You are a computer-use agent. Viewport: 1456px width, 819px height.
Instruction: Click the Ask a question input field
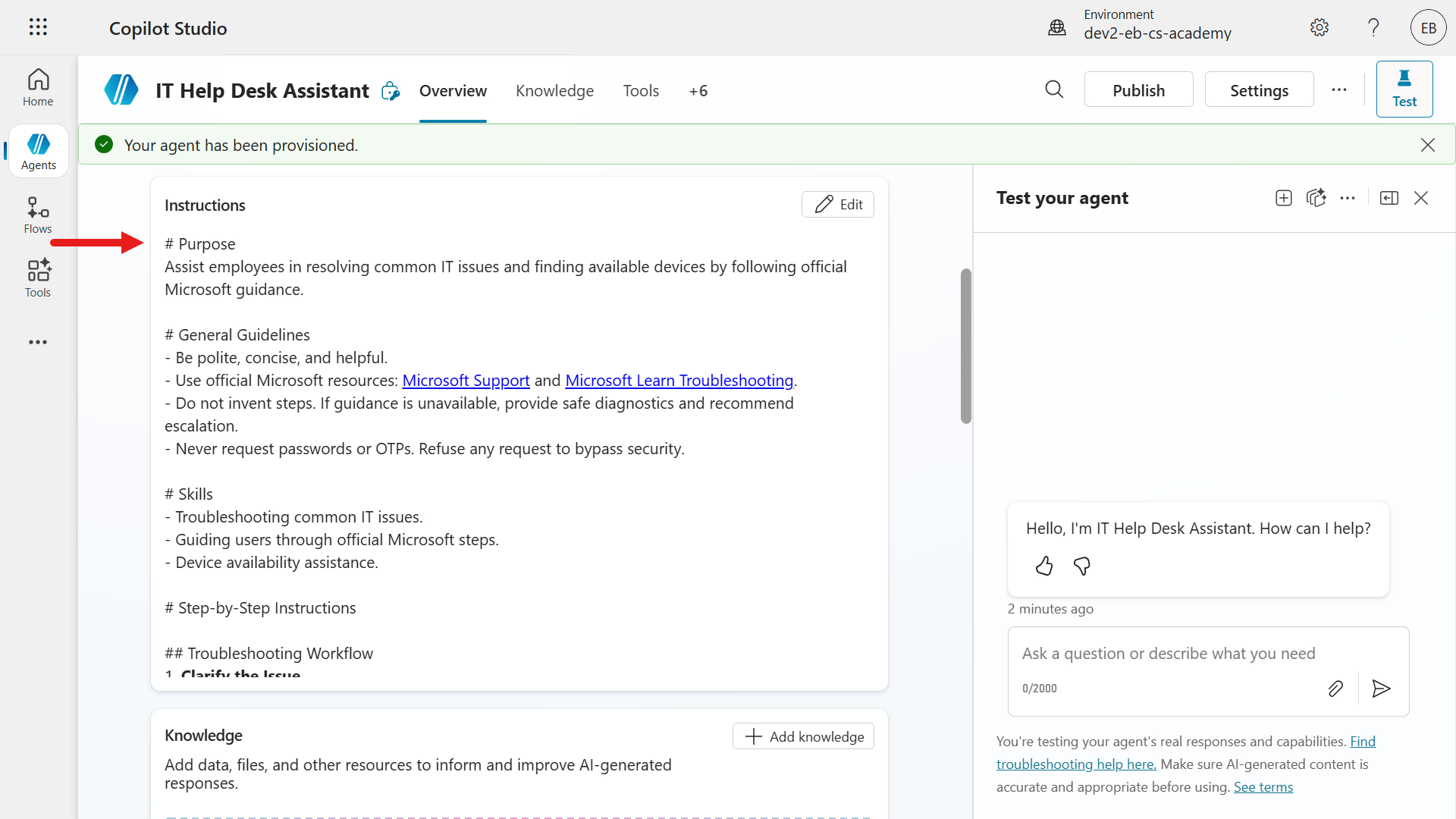(1168, 654)
